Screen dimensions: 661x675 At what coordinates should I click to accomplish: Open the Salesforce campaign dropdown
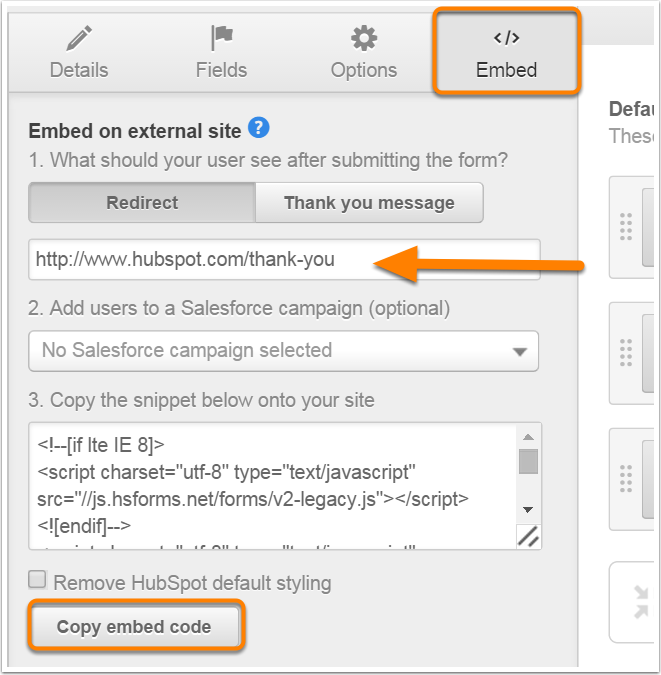(x=283, y=351)
